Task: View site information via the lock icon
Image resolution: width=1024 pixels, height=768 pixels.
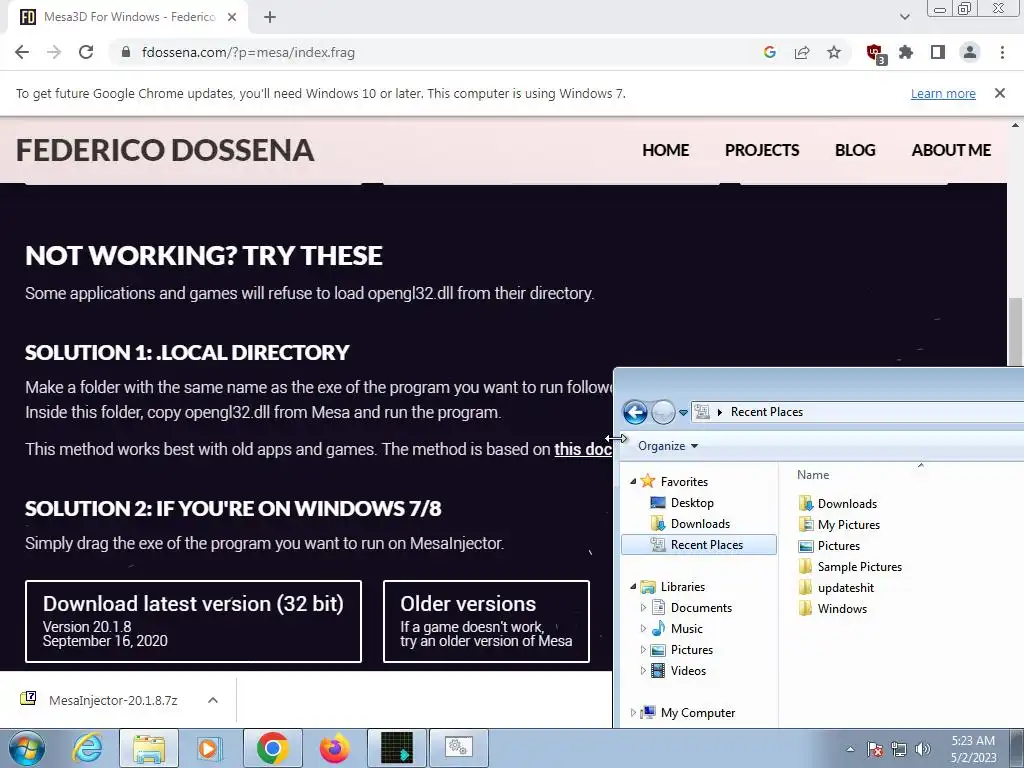Action: click(x=126, y=52)
